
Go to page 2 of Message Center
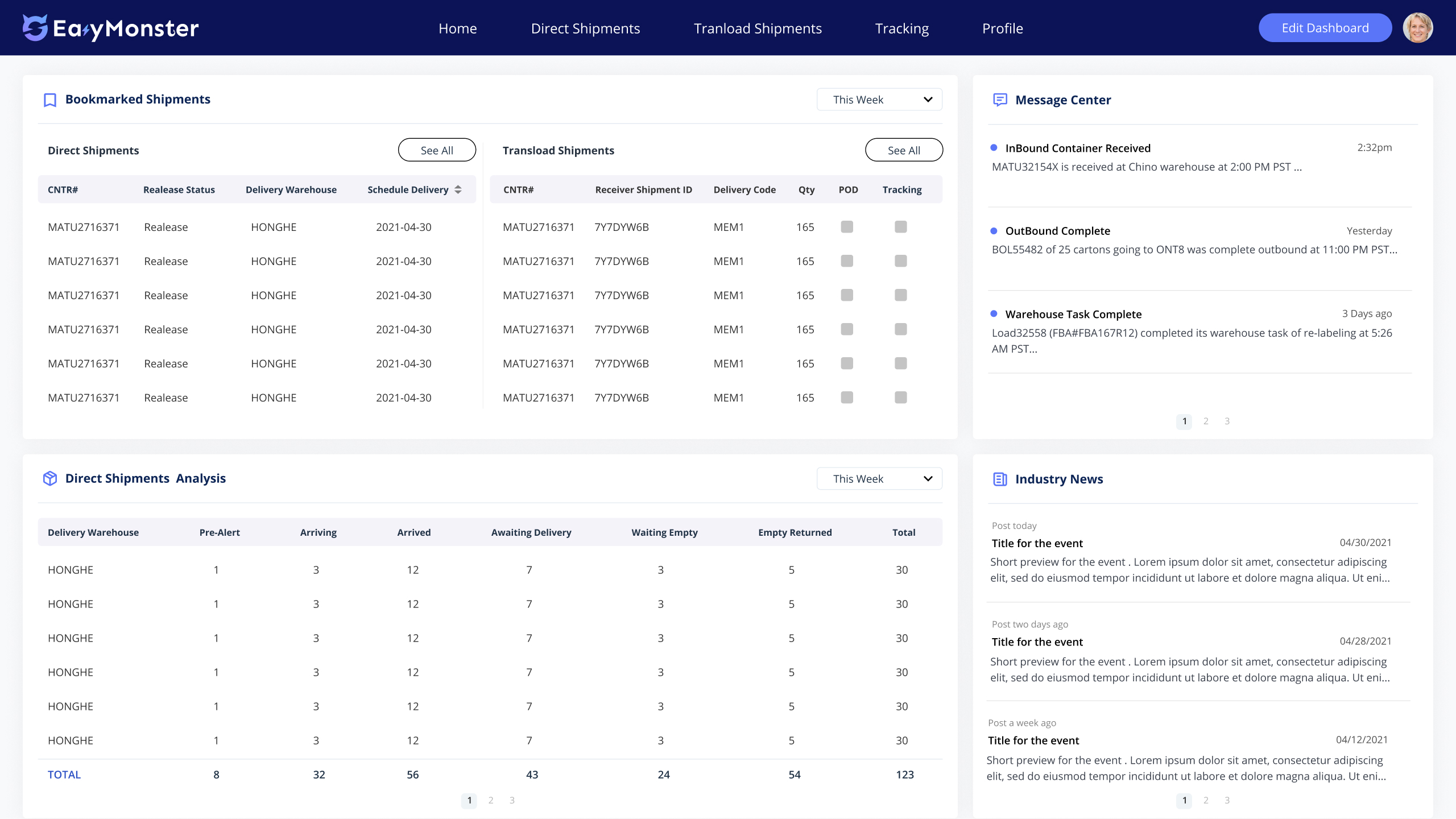pyautogui.click(x=1206, y=421)
